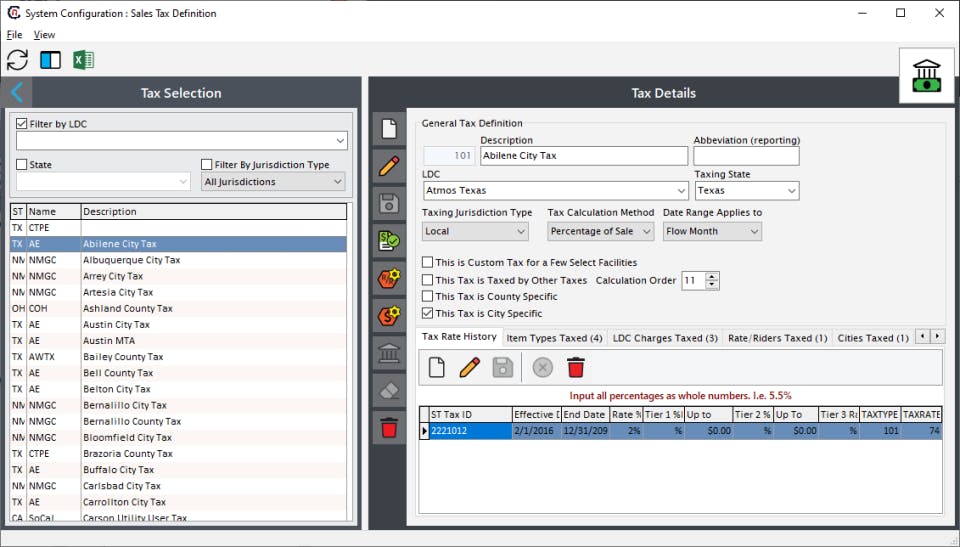Open Taxing Jurisdiction Type Local dropdown

tap(475, 231)
